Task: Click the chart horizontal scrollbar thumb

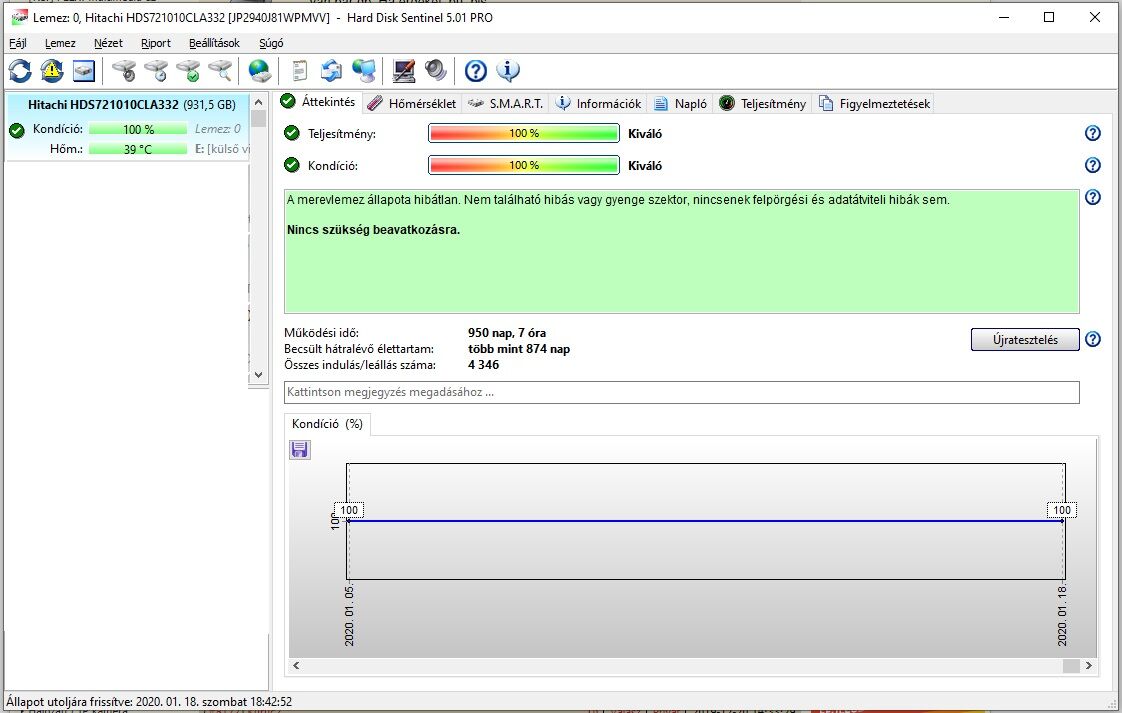Action: (1071, 665)
